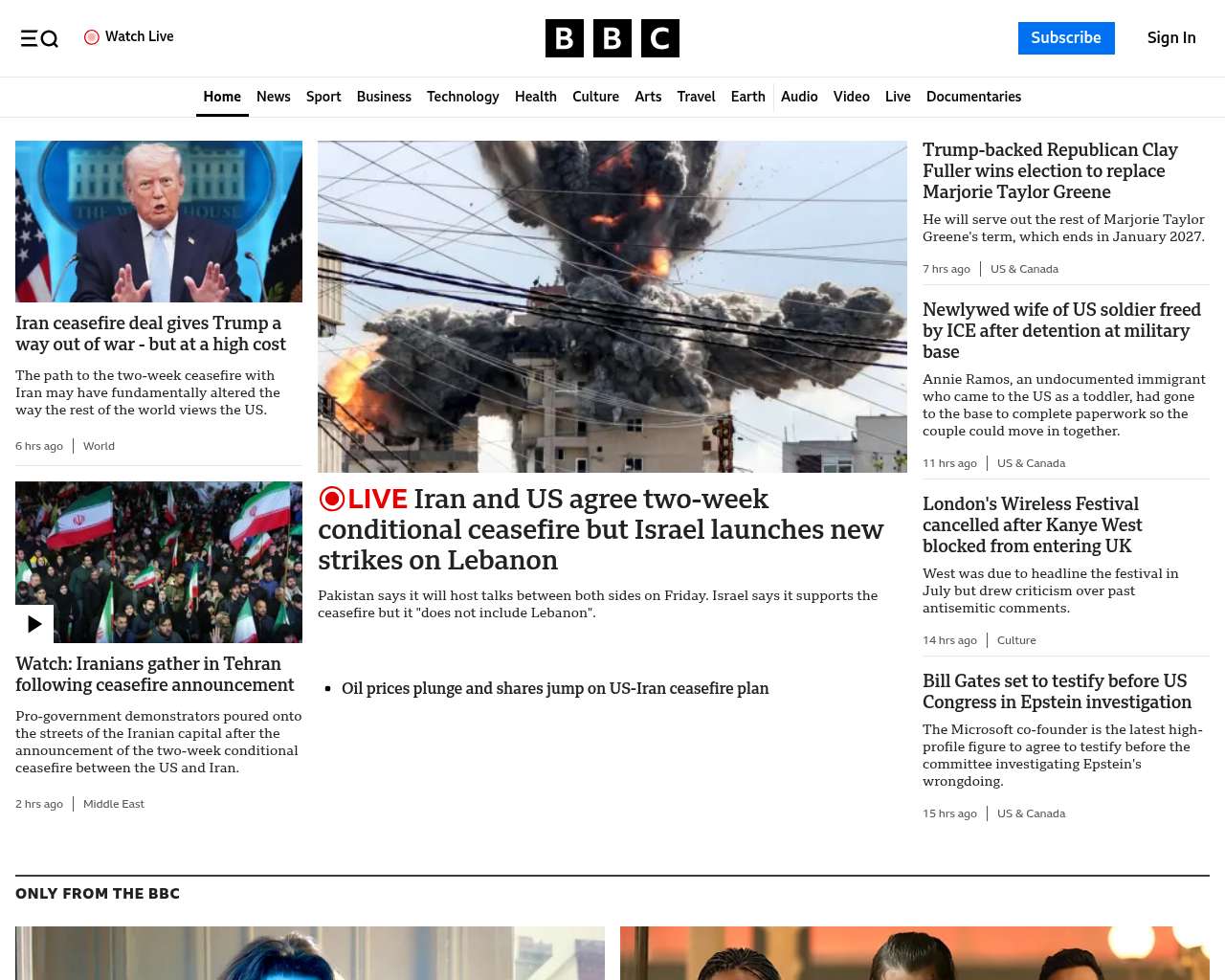Click the Sign In link
This screenshot has width=1225, height=980.
[x=1170, y=38]
